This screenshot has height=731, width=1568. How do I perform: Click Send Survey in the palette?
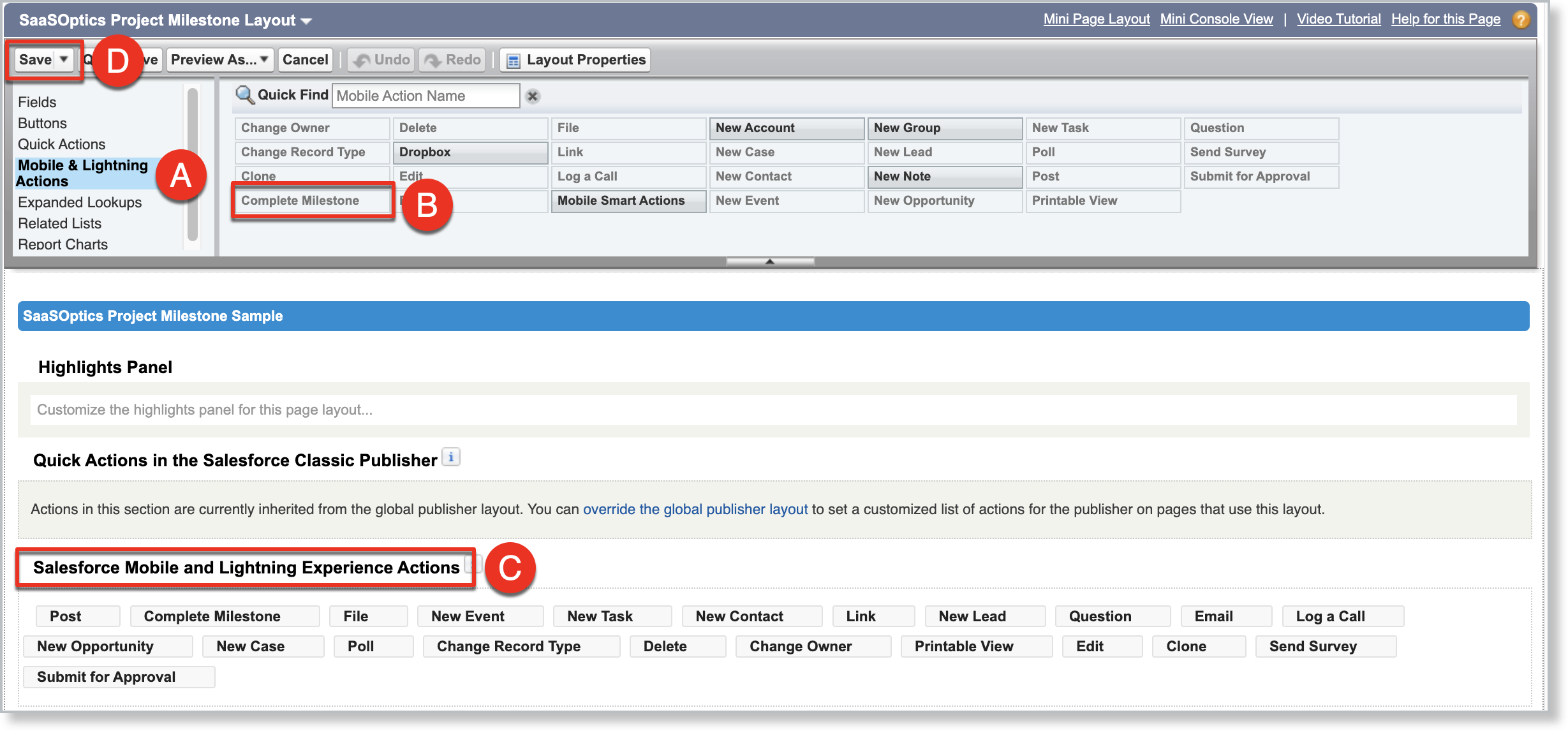[x=1261, y=152]
